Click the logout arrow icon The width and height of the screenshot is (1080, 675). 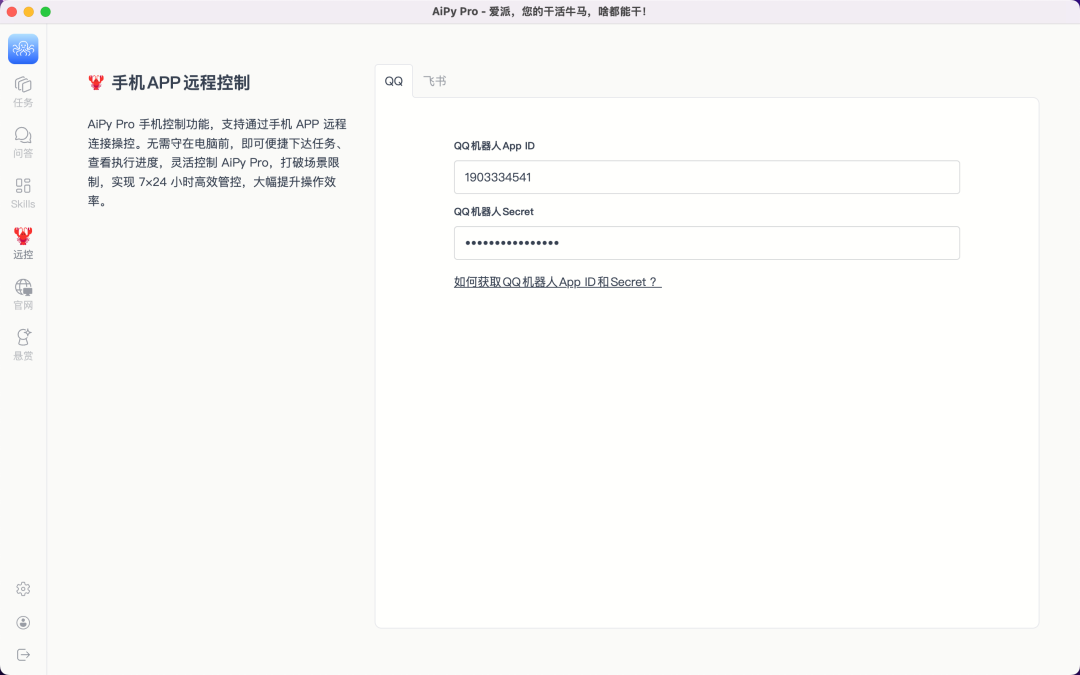click(x=22, y=655)
